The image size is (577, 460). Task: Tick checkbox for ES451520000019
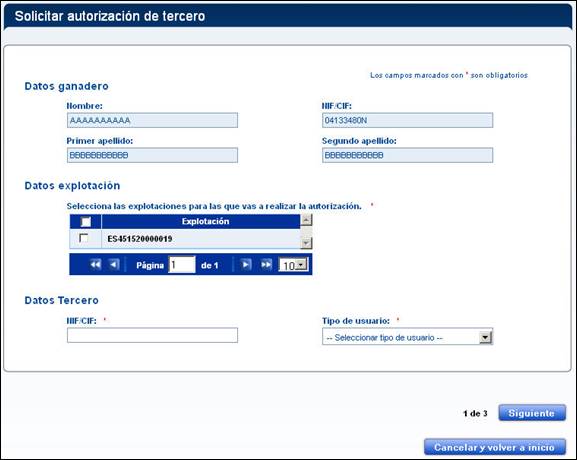pos(84,238)
